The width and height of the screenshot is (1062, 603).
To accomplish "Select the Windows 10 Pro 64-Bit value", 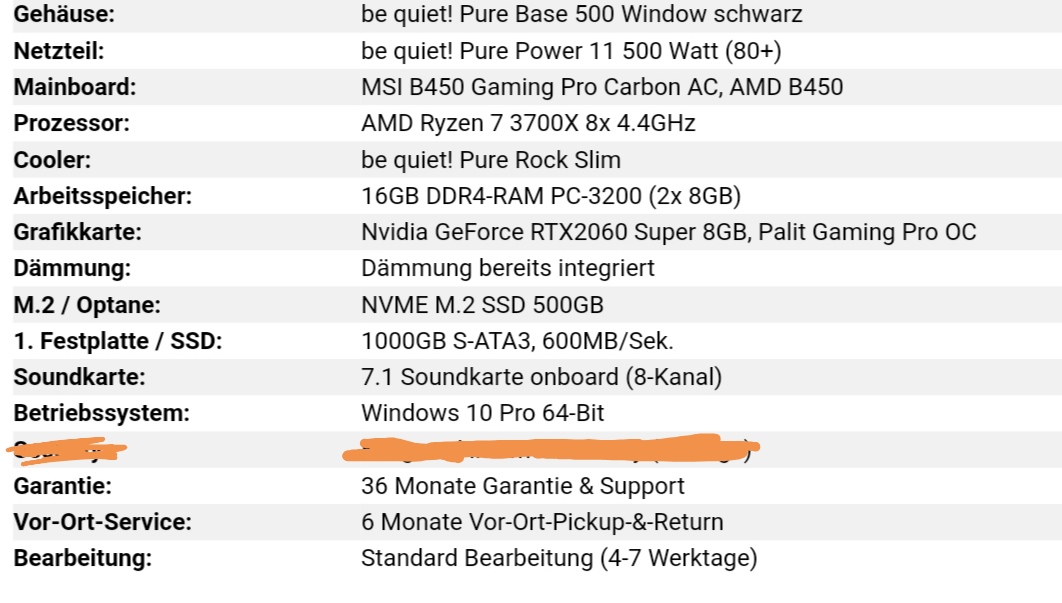I will coord(482,413).
